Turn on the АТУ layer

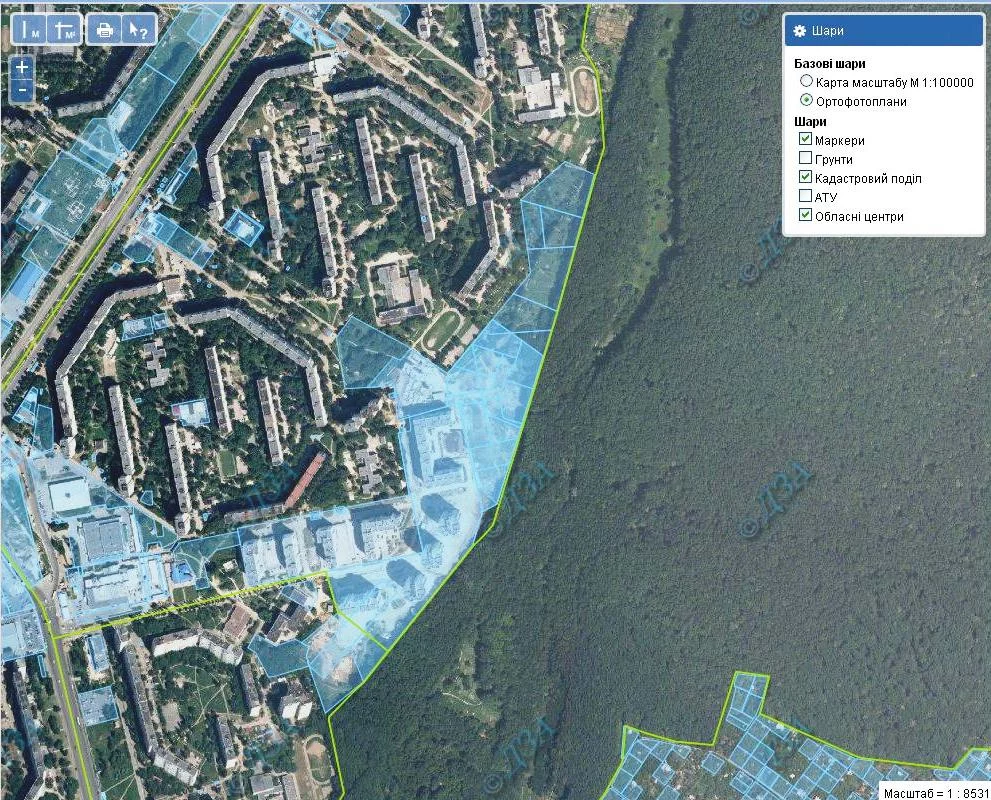[805, 196]
